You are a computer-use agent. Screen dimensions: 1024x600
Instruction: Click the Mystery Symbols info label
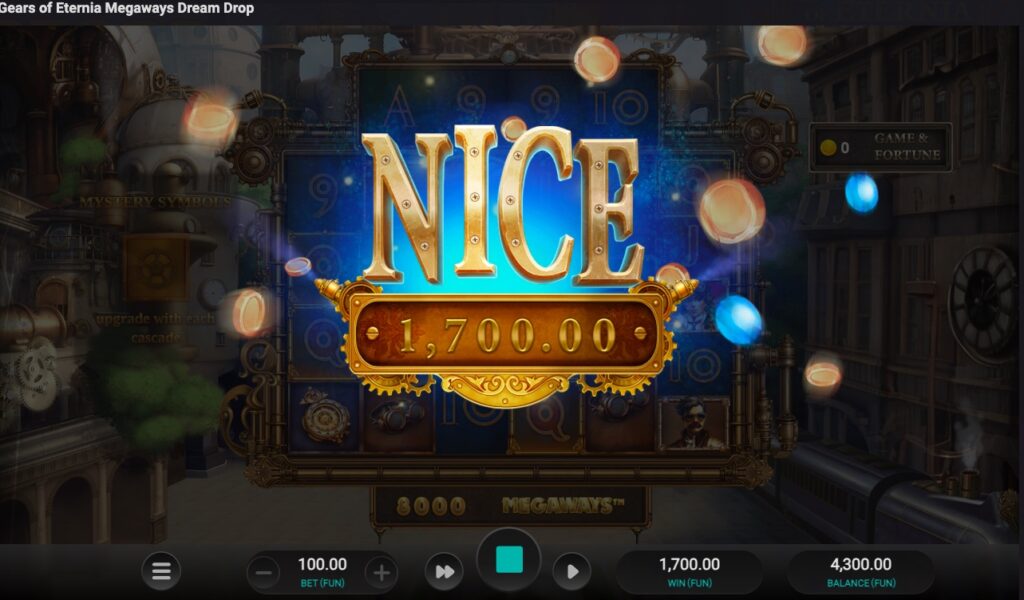coord(155,202)
